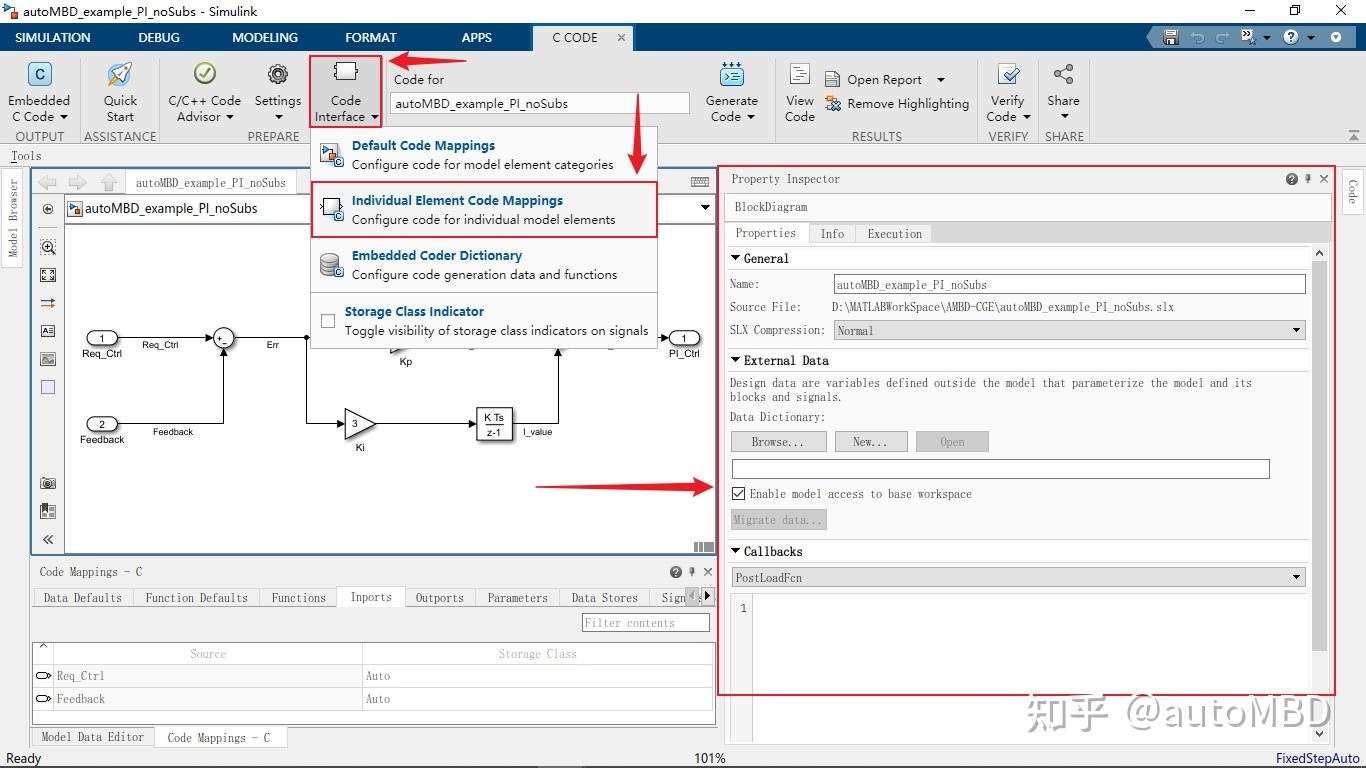
Task: Click the Browse... button
Action: point(779,442)
